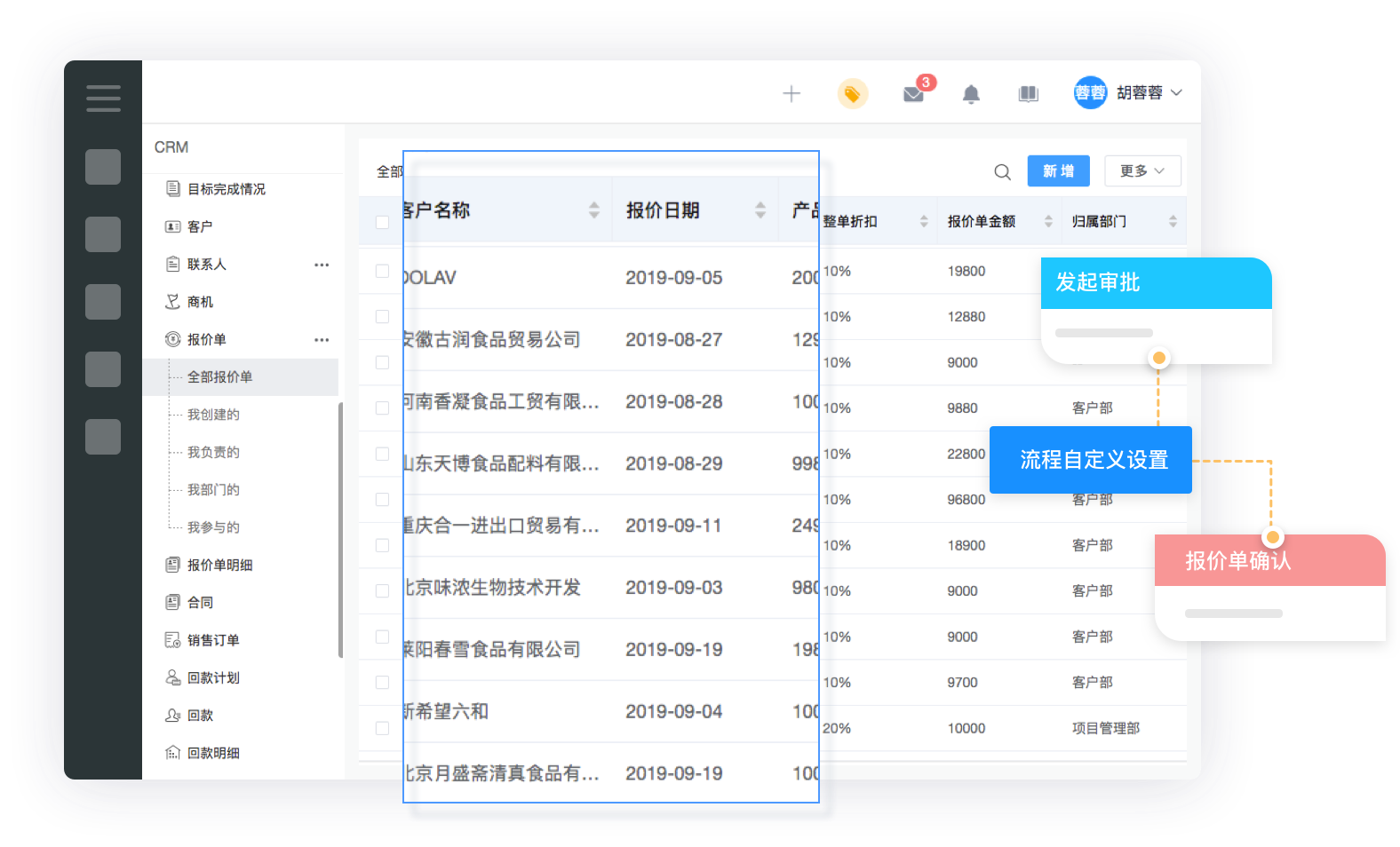The height and width of the screenshot is (847, 1400).
Task: Open the 报价单 more options ellipsis
Action: point(322,339)
